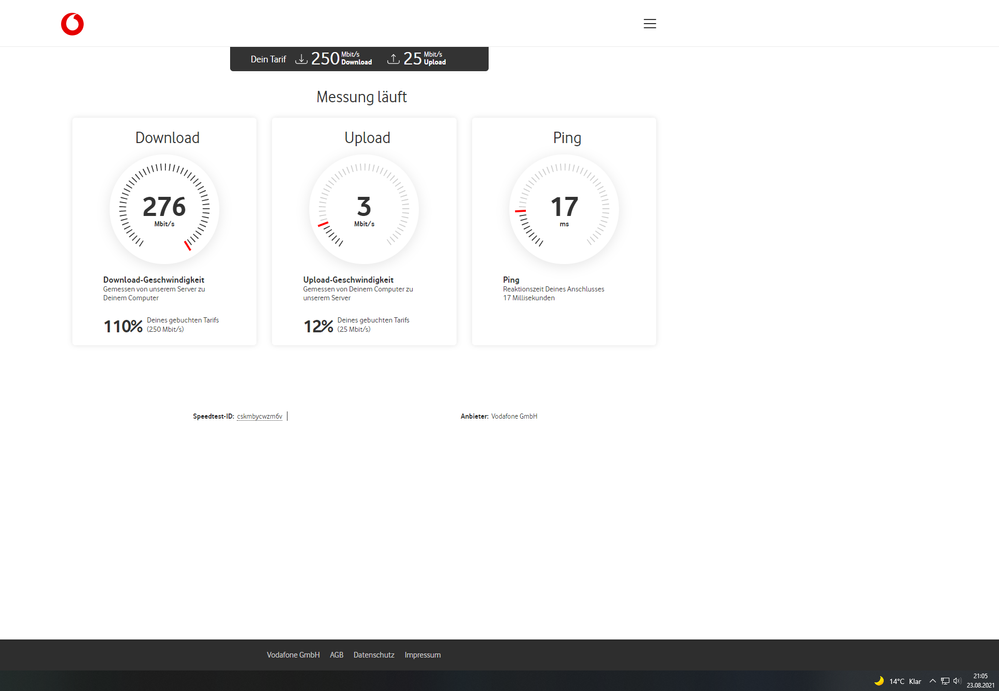Click the moon weather icon in taskbar
This screenshot has width=999, height=691.
(x=879, y=680)
